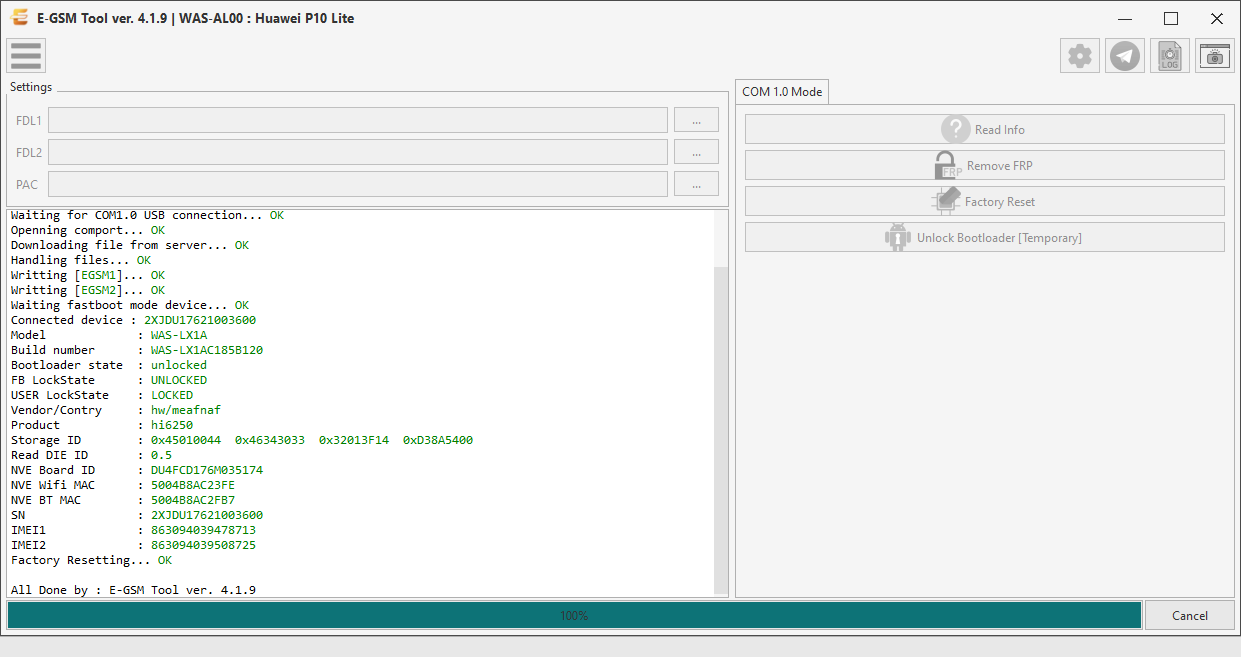Click the NVE BT MAC value 5004B8AC2FB7
Viewport: 1241px width, 657px height.
click(193, 500)
